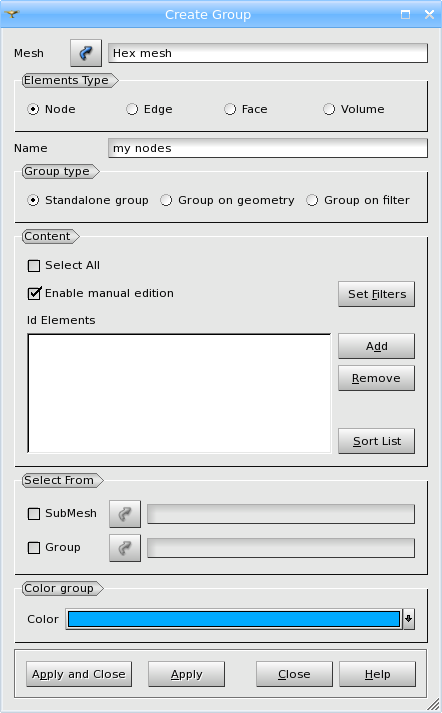Click the SubMesh selection arrow button
Viewport: 442px width, 713px height.
(125, 514)
